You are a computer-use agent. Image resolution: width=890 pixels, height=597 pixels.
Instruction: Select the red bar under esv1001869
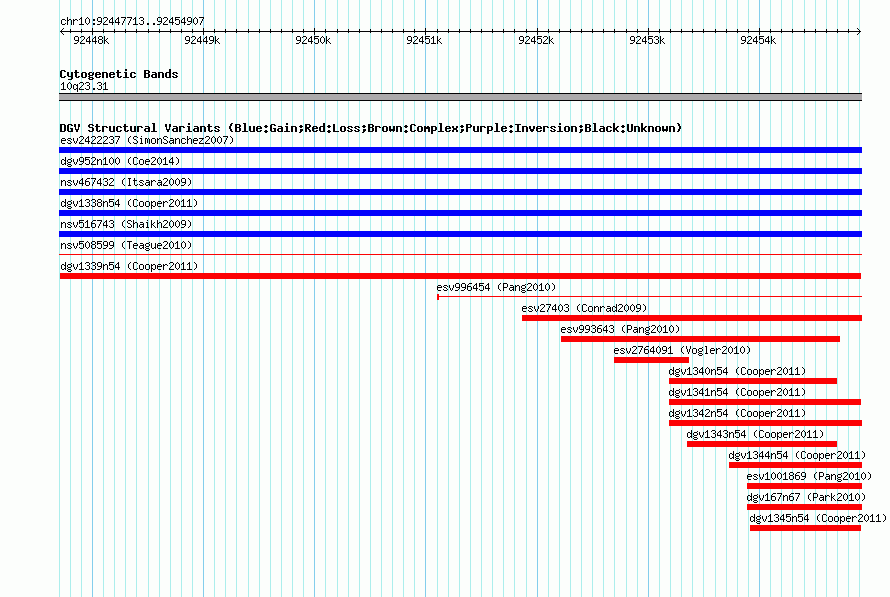pos(804,486)
